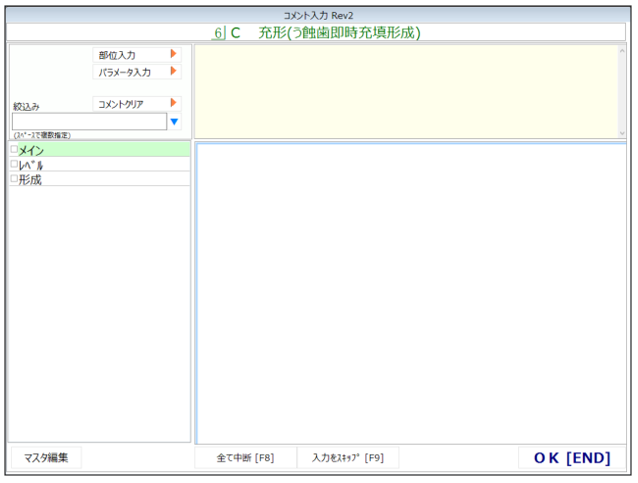Click inside the white comment list panel

click(410, 292)
